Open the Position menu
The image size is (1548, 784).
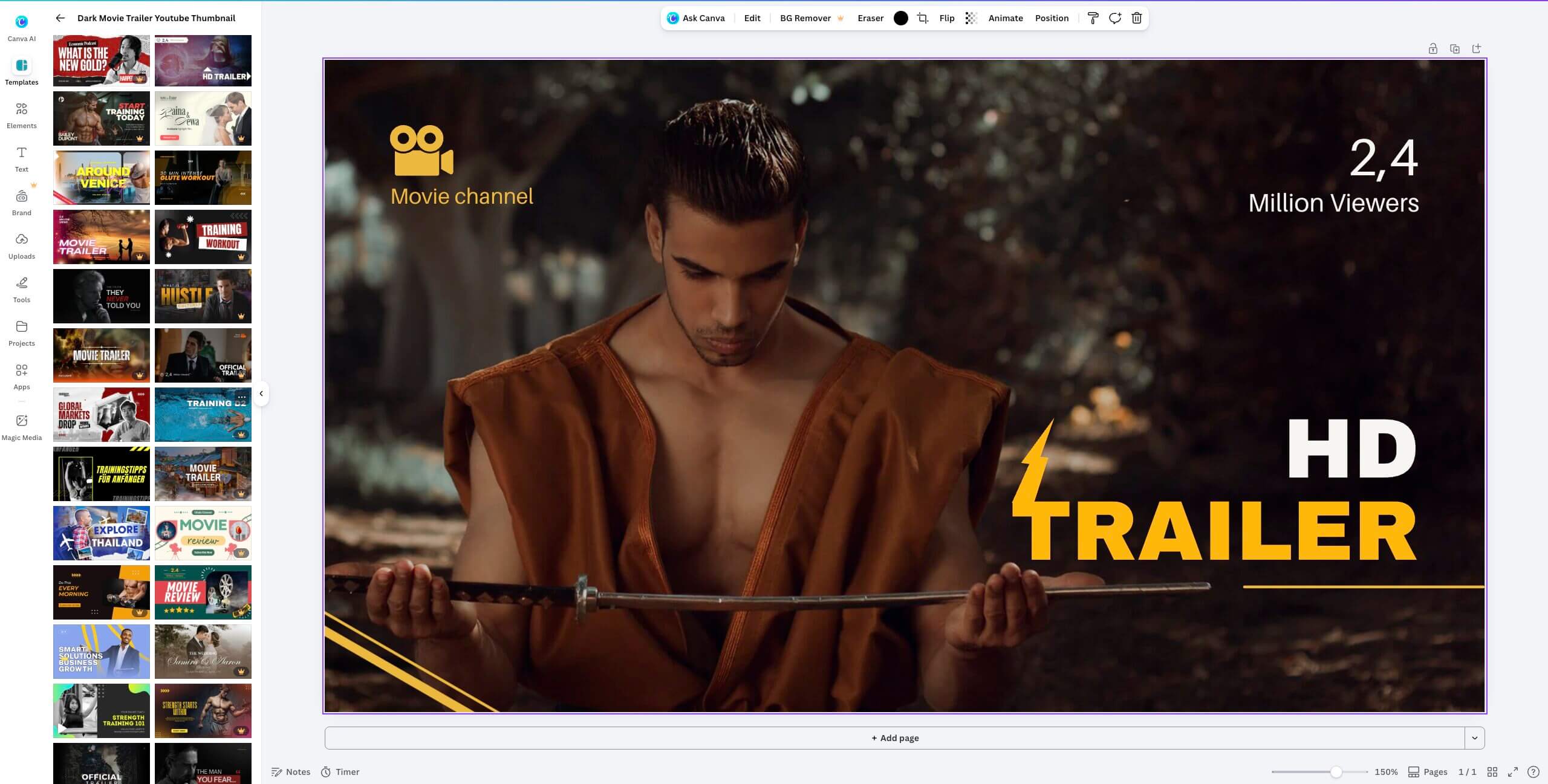coord(1052,18)
